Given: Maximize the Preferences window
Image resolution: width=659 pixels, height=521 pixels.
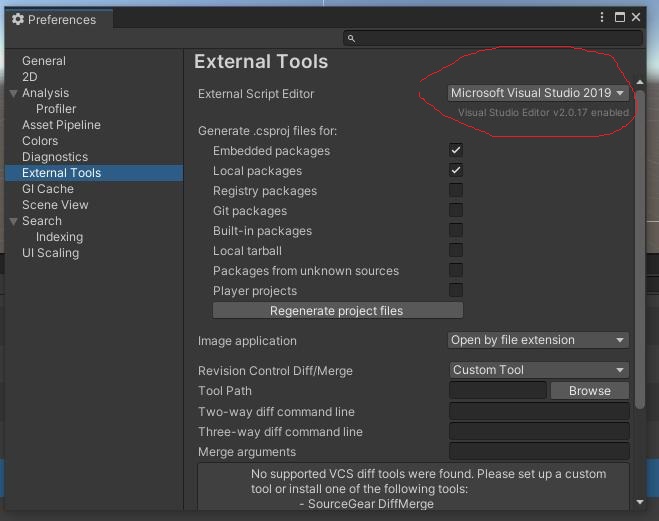Looking at the screenshot, I should (619, 17).
